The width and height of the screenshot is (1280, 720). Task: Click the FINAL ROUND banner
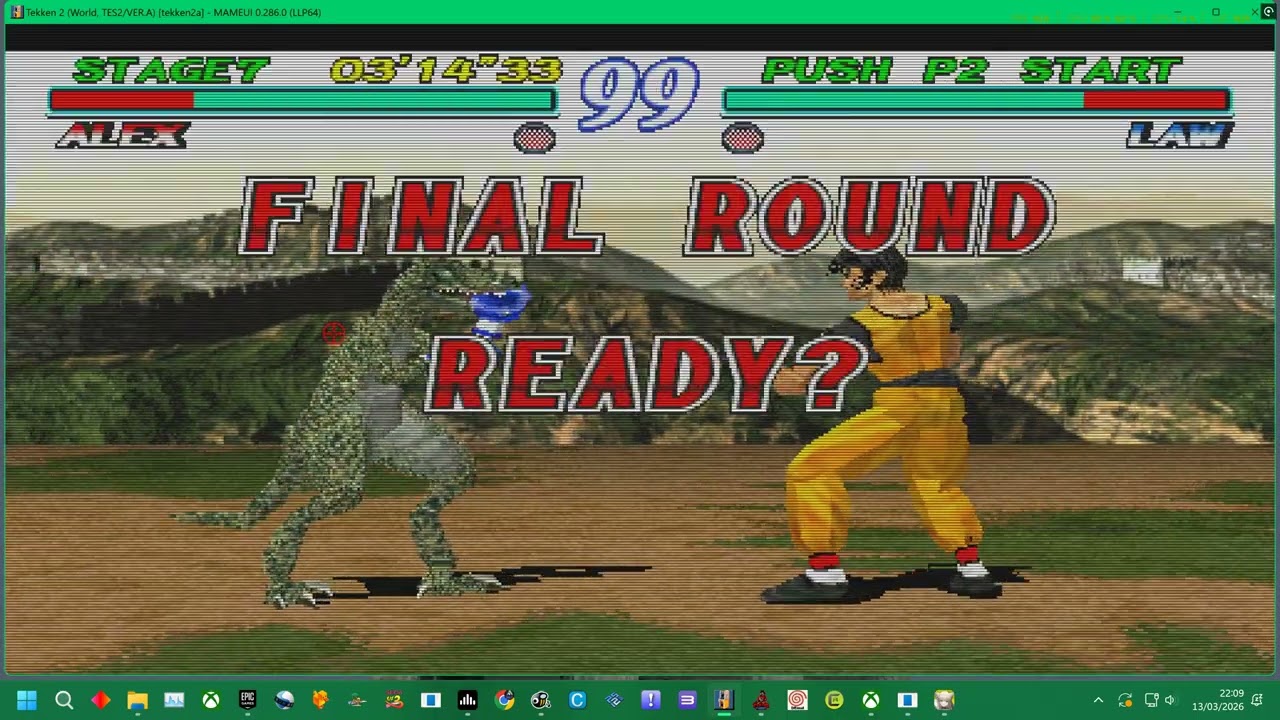[648, 216]
